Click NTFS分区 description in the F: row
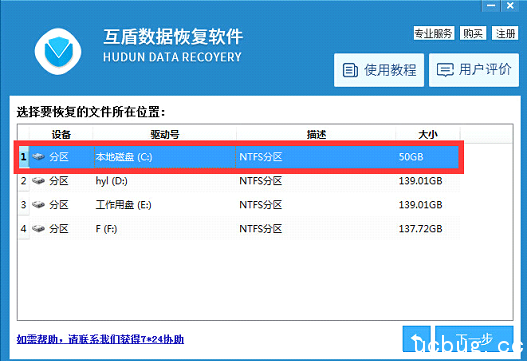This screenshot has height=361, width=527. (260, 229)
